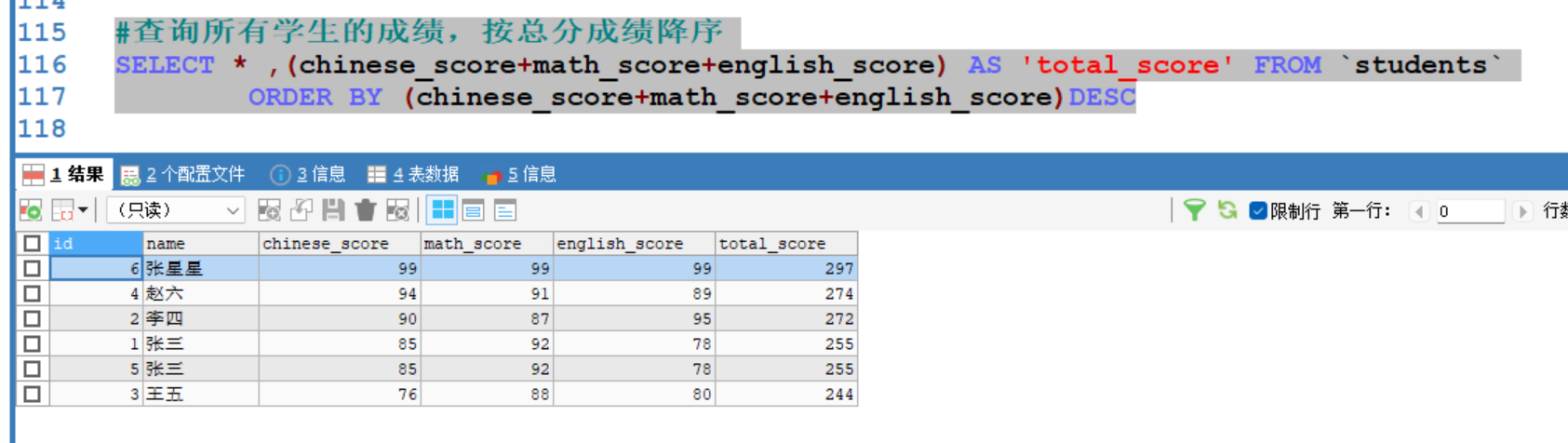This screenshot has width=1568, height=443.
Task: Click the comment line #查询所有学生的成绩
Action: click(x=420, y=33)
